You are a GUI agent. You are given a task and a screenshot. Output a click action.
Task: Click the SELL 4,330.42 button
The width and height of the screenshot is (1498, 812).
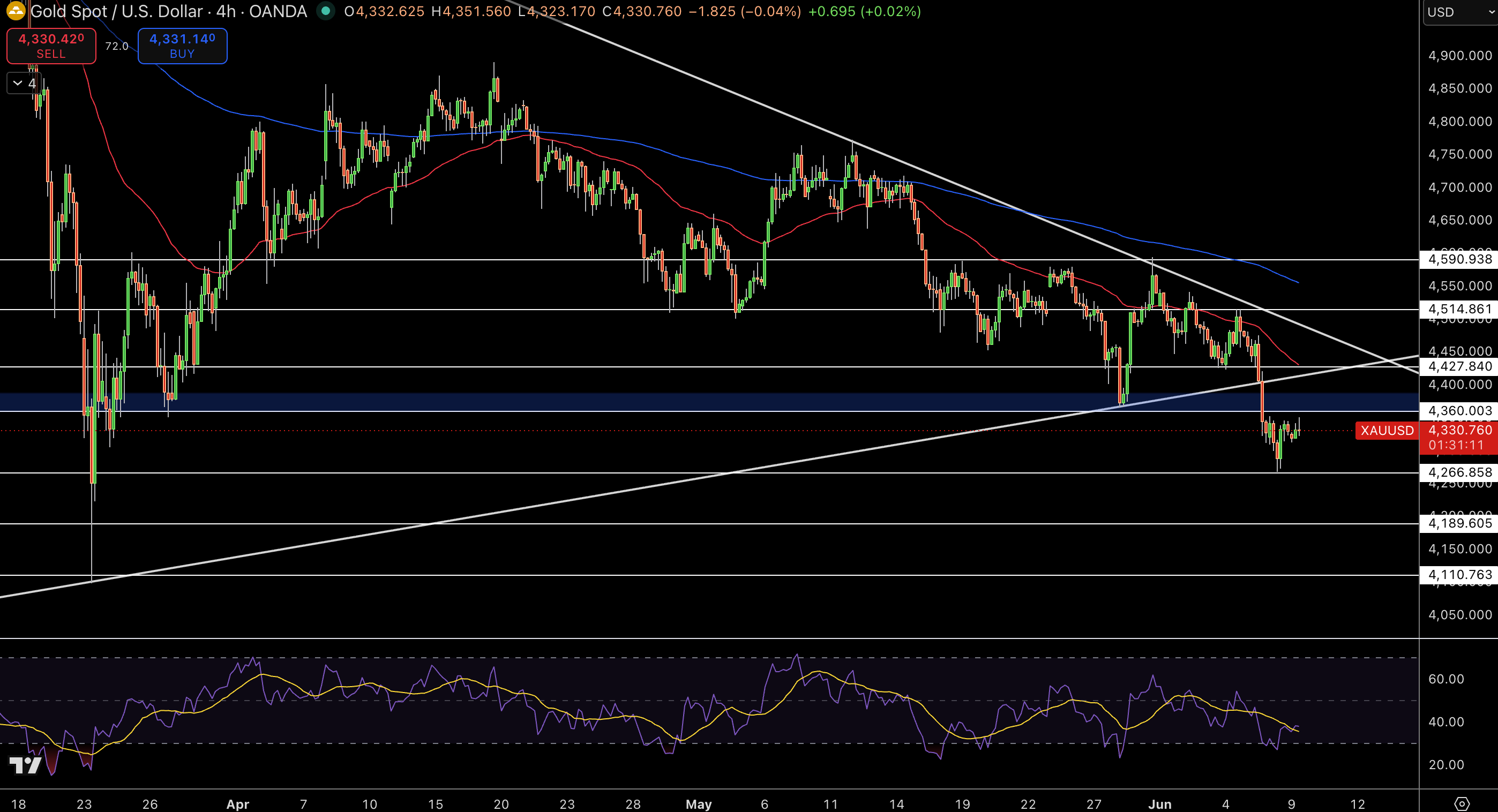point(51,46)
